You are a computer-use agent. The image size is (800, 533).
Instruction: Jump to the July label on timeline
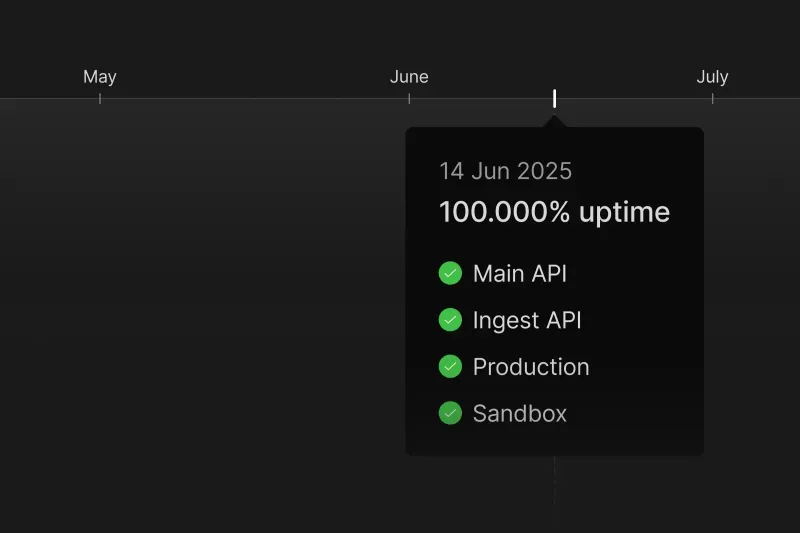pyautogui.click(x=712, y=77)
